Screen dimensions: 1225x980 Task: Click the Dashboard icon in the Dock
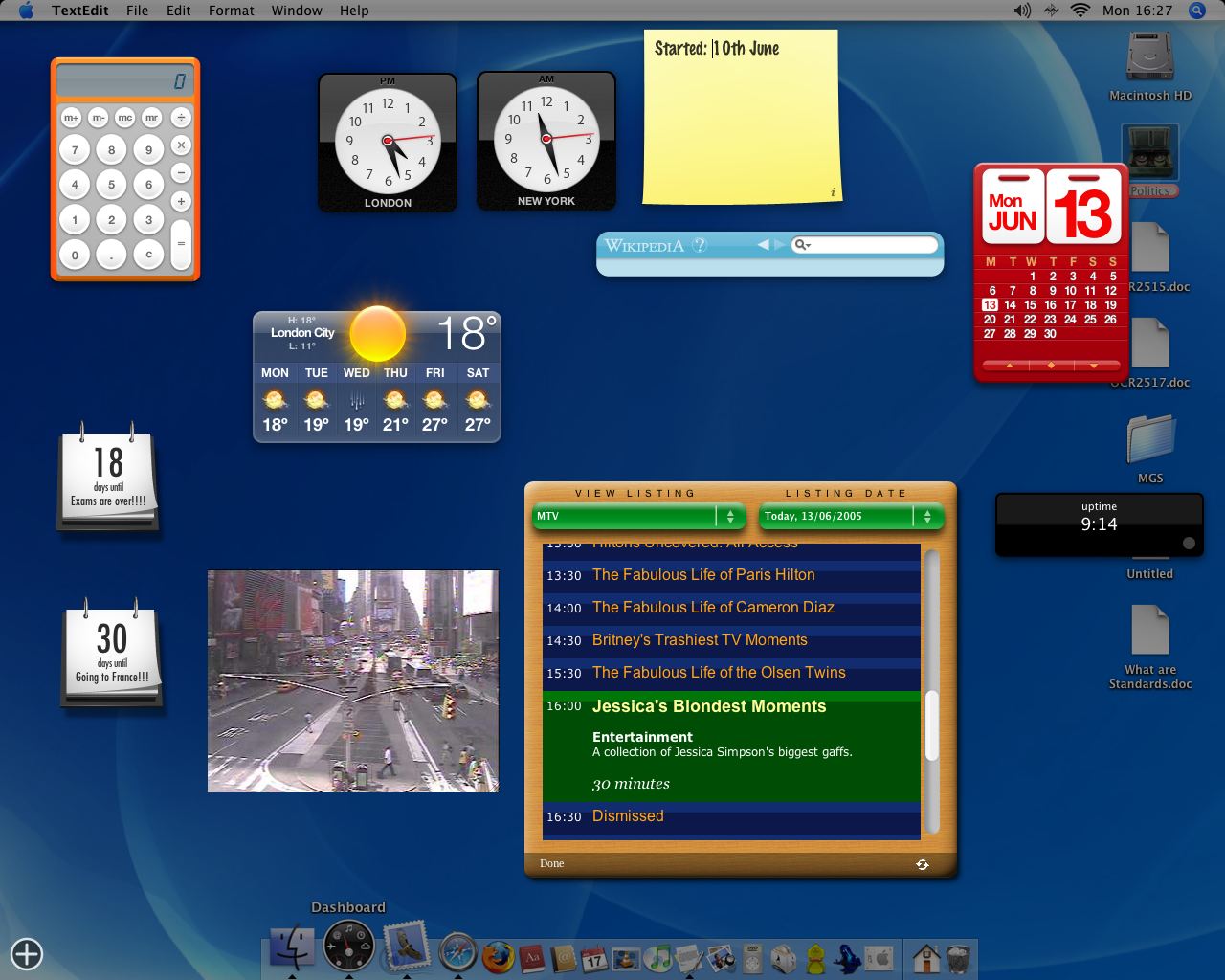tap(348, 947)
